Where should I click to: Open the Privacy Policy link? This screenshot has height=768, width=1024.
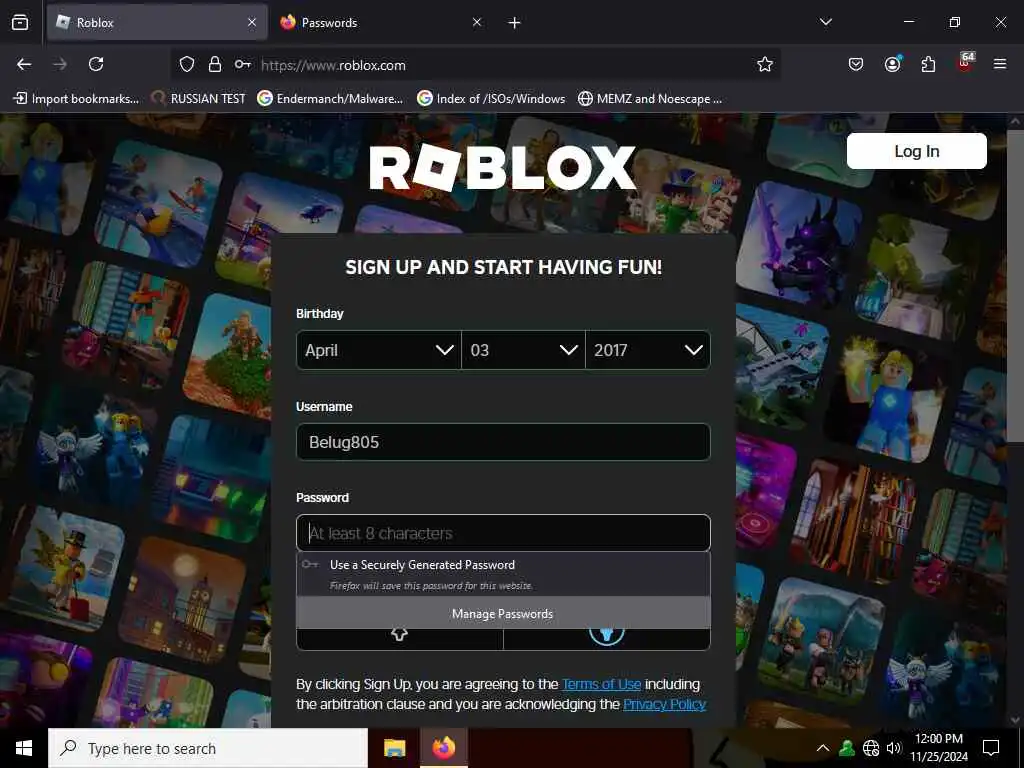664,704
